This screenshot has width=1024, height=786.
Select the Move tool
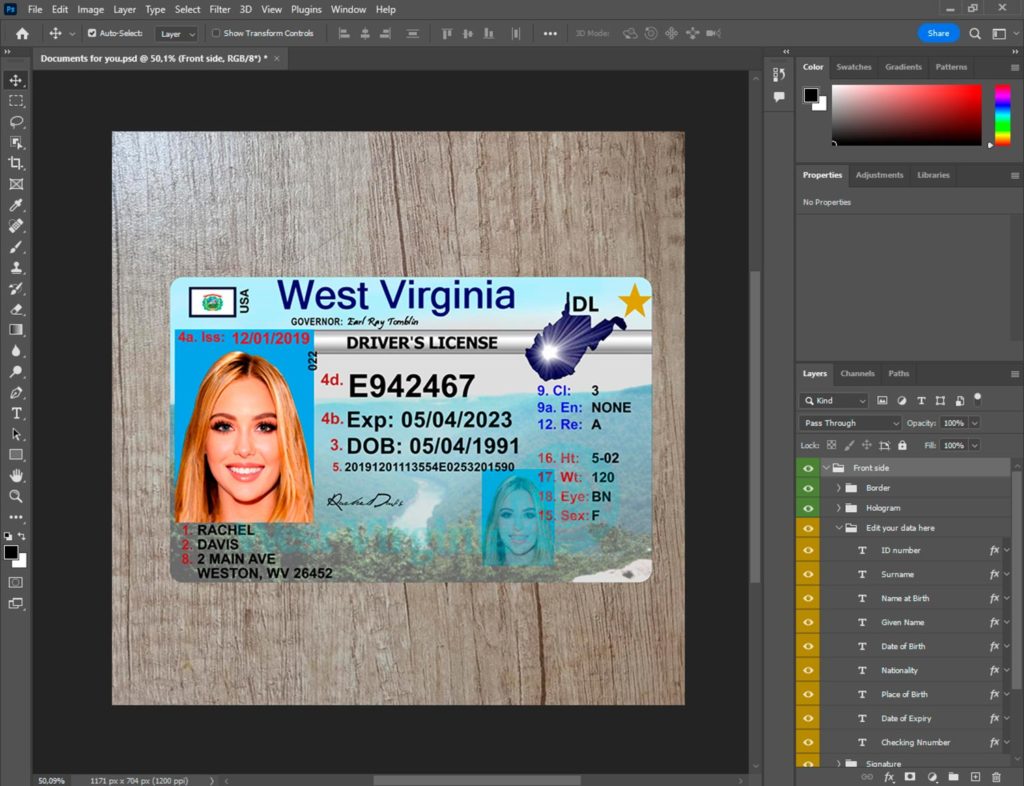tap(16, 80)
